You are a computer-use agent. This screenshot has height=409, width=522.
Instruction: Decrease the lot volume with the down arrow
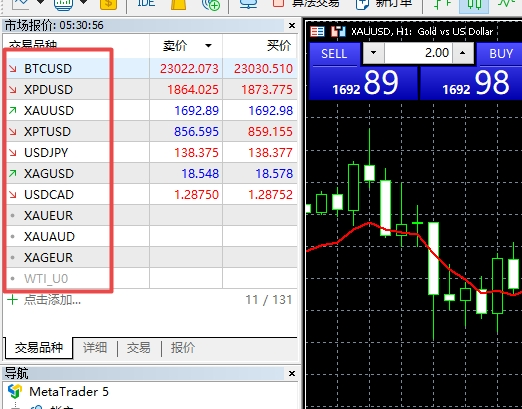373,53
